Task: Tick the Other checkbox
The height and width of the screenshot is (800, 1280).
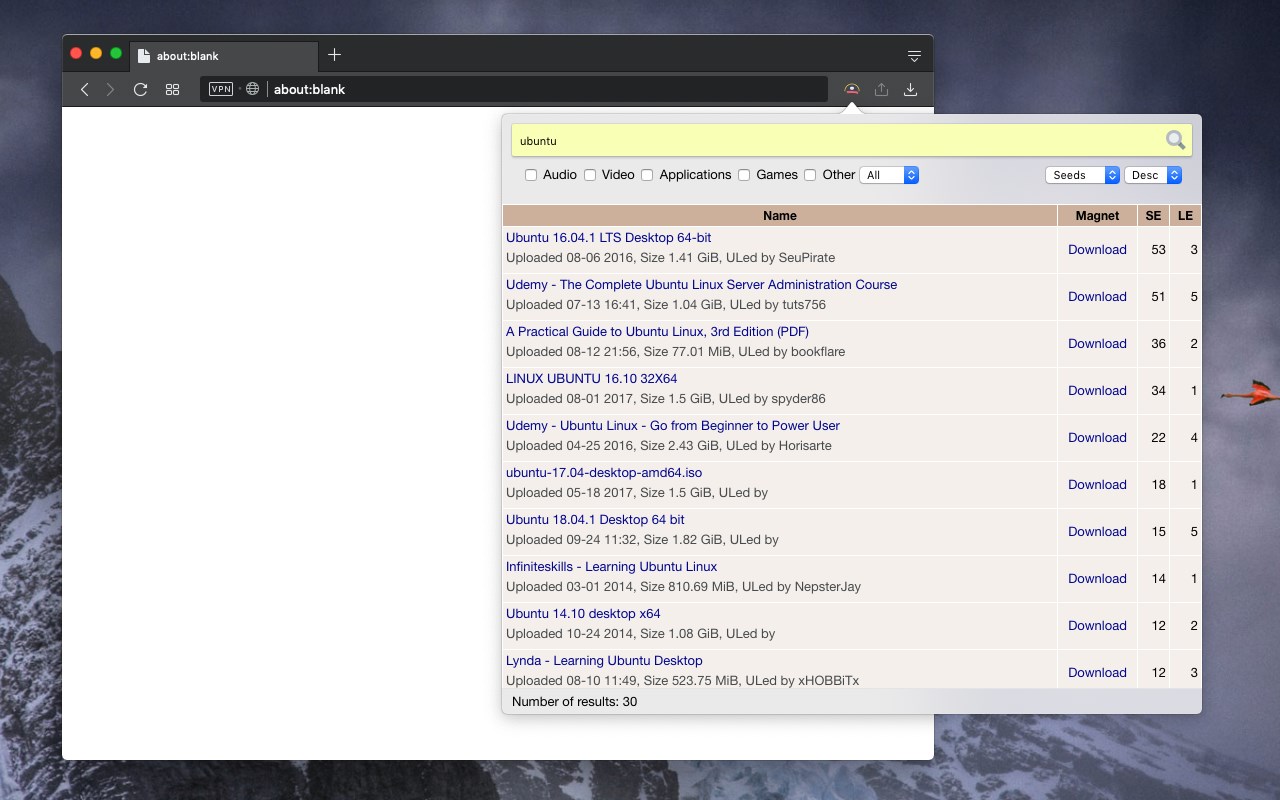Action: [x=810, y=175]
